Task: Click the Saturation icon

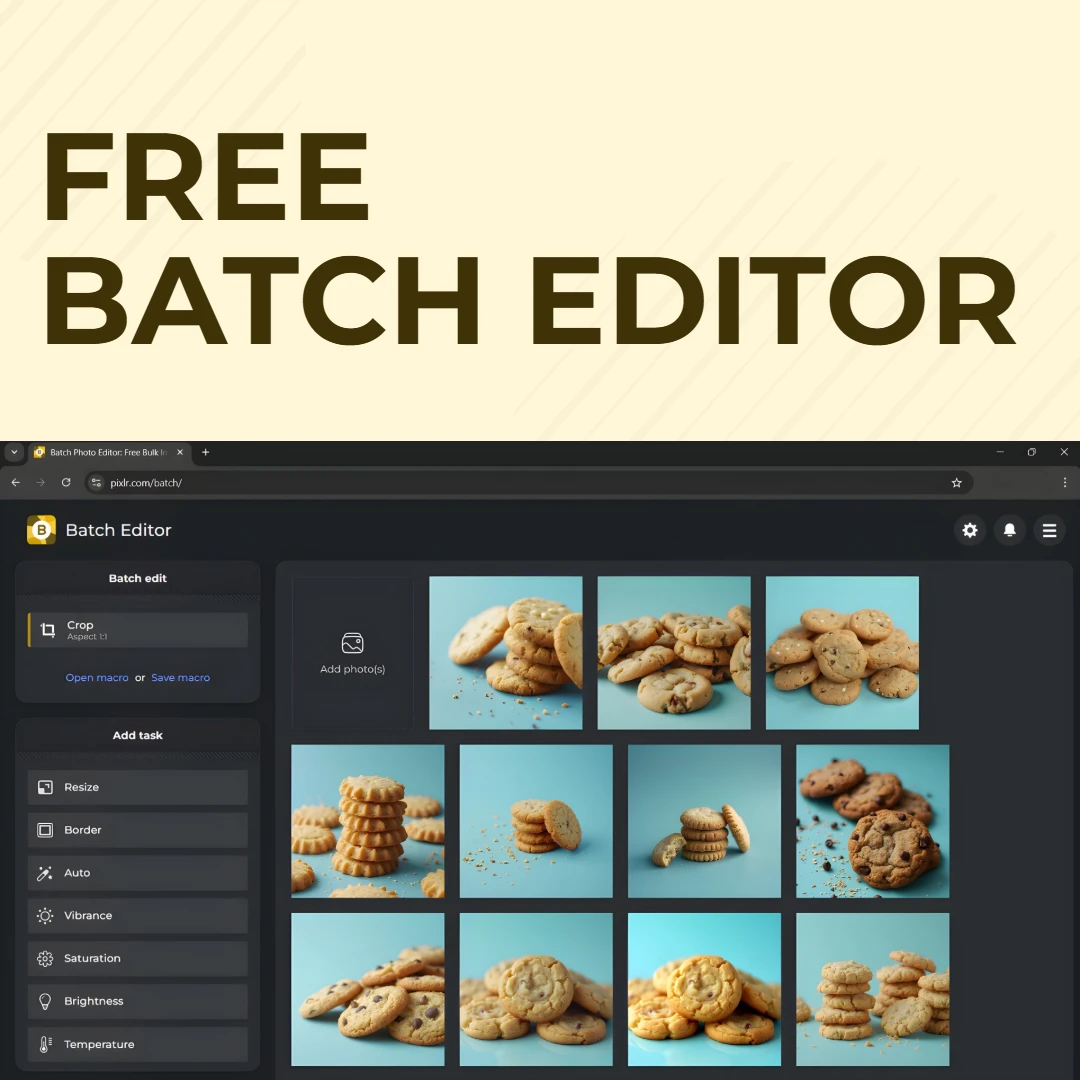Action: tap(45, 958)
